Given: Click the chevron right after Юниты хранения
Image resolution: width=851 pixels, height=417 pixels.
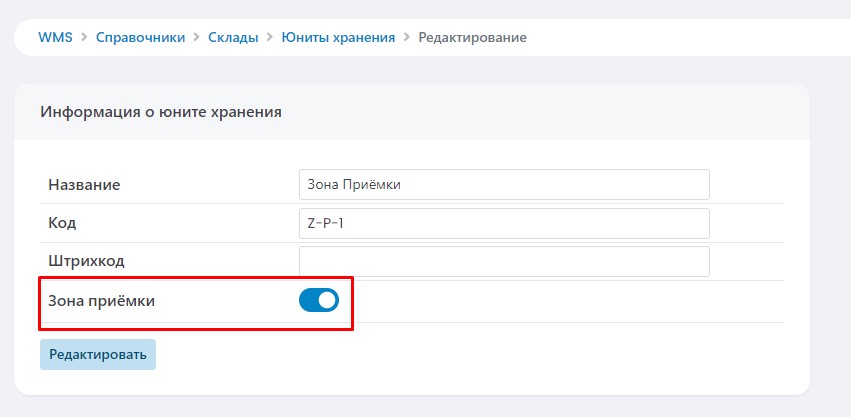Looking at the screenshot, I should coord(406,37).
